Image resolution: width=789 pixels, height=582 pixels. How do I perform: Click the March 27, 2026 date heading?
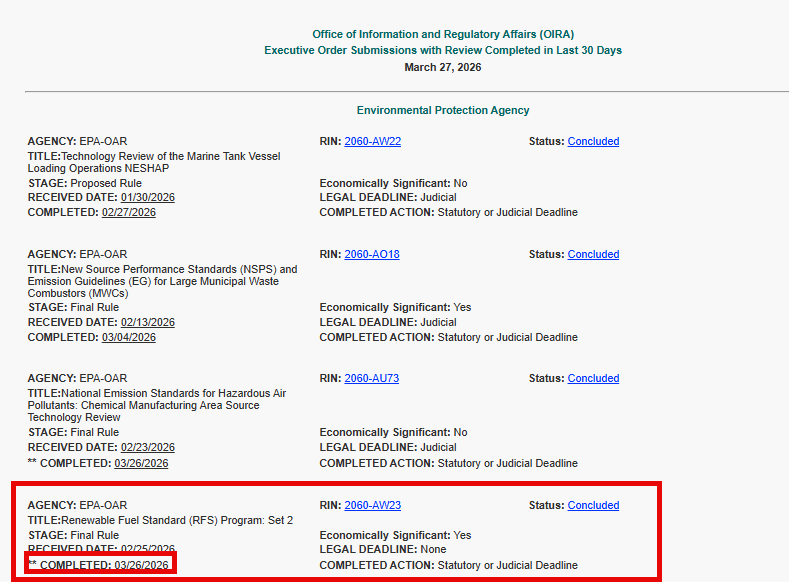(x=443, y=67)
